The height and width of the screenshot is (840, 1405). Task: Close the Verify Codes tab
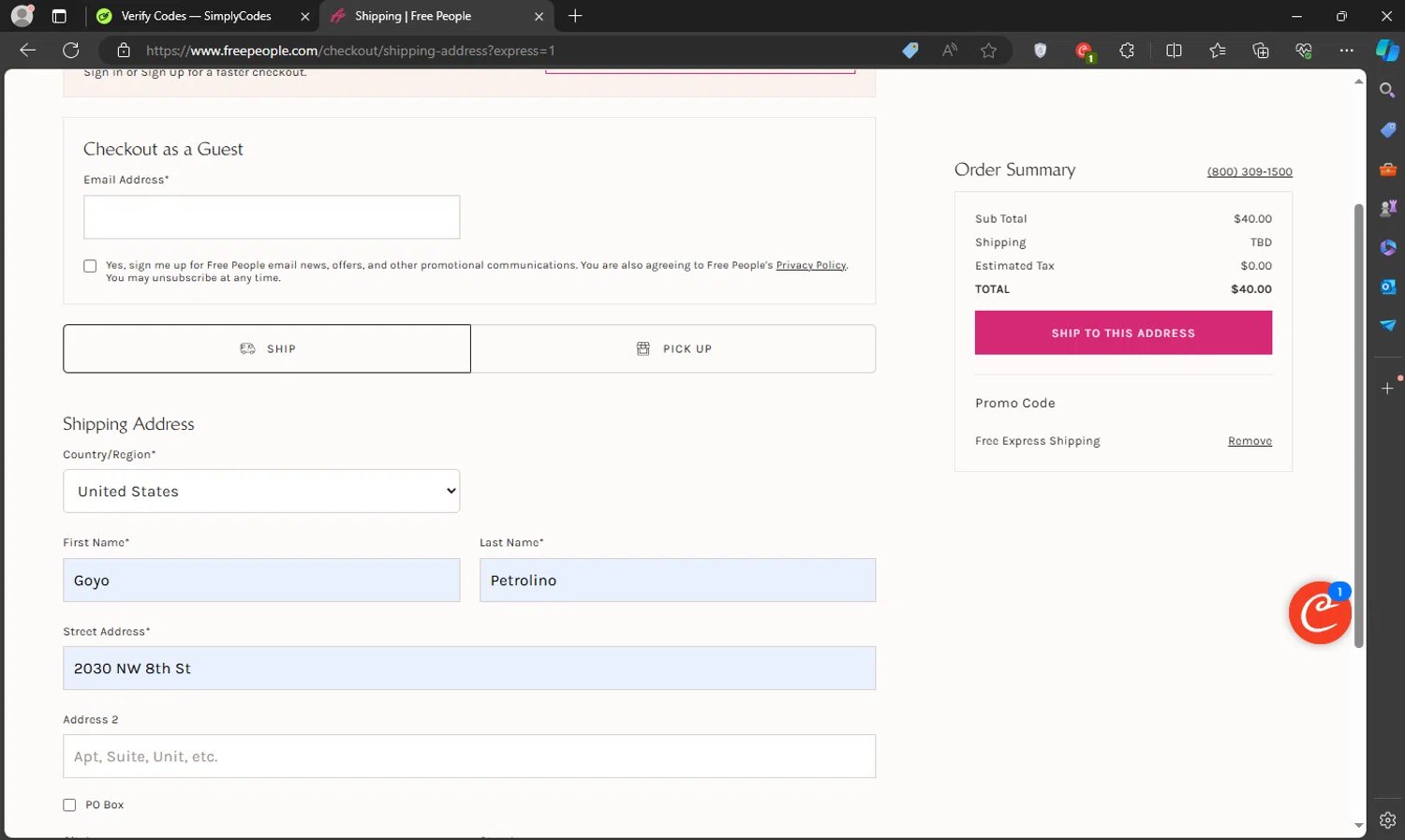[x=304, y=16]
